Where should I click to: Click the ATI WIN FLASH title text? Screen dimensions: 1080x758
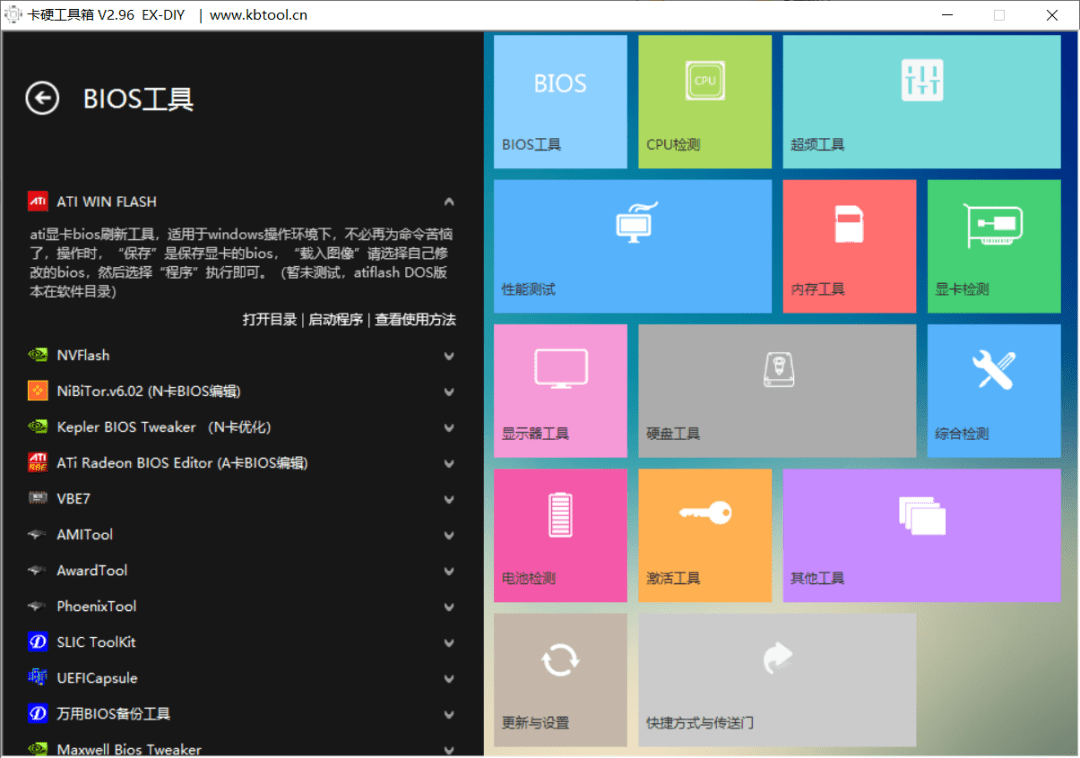pos(107,202)
